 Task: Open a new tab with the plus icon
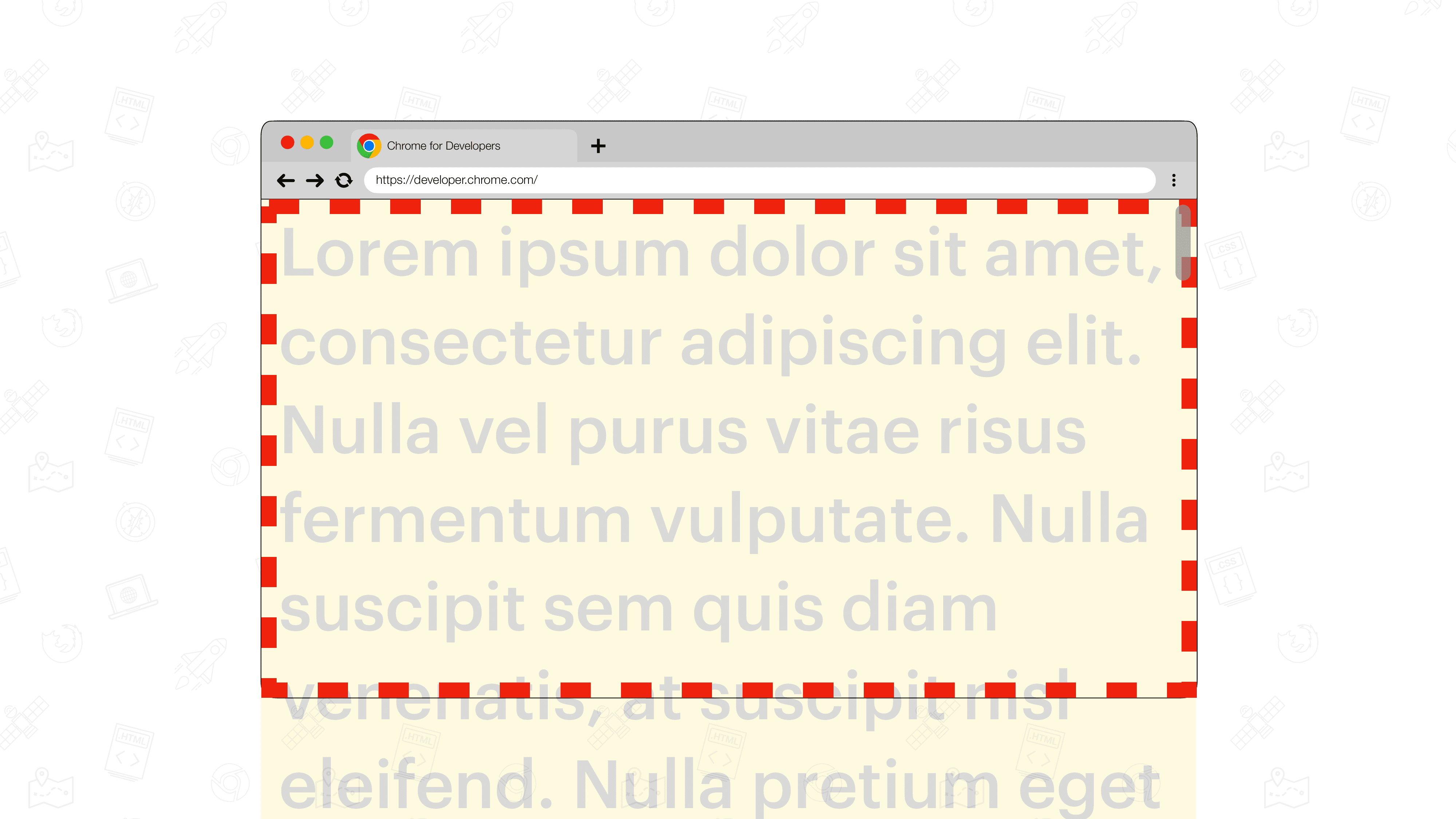(x=598, y=145)
